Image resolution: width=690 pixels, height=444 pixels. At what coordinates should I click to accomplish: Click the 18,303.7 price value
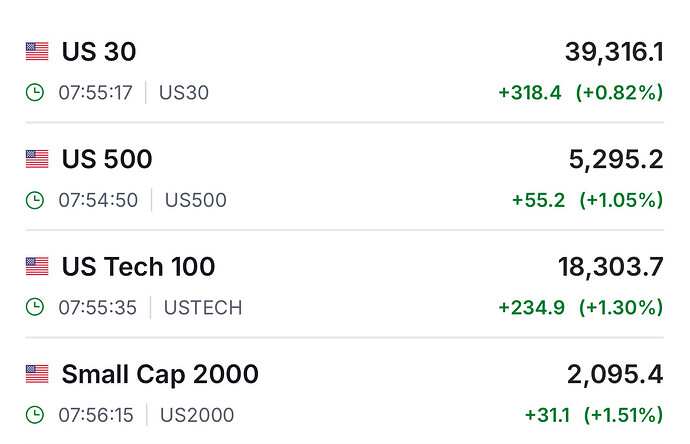point(610,266)
